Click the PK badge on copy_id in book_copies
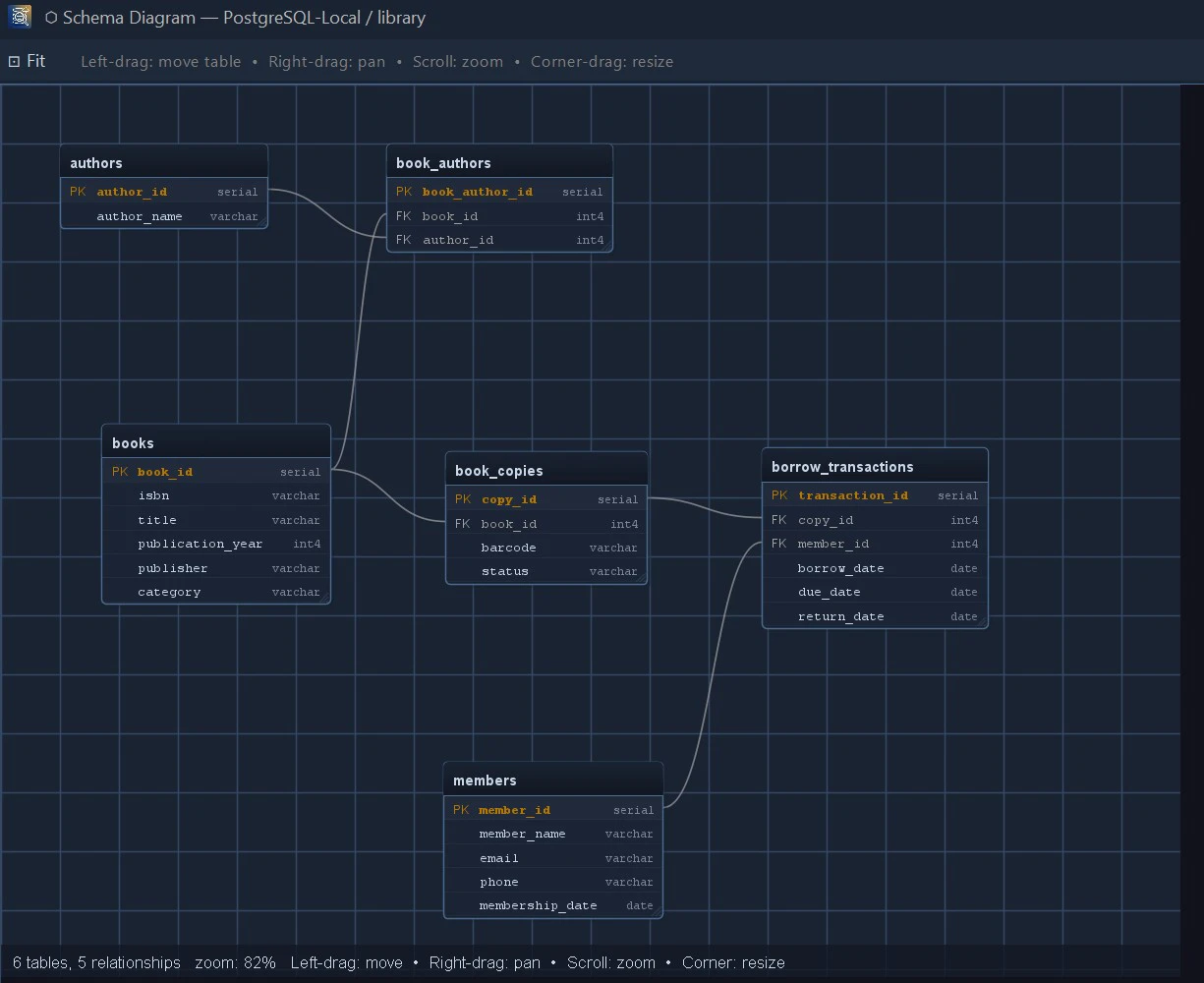The height and width of the screenshot is (983, 1204). click(x=462, y=499)
